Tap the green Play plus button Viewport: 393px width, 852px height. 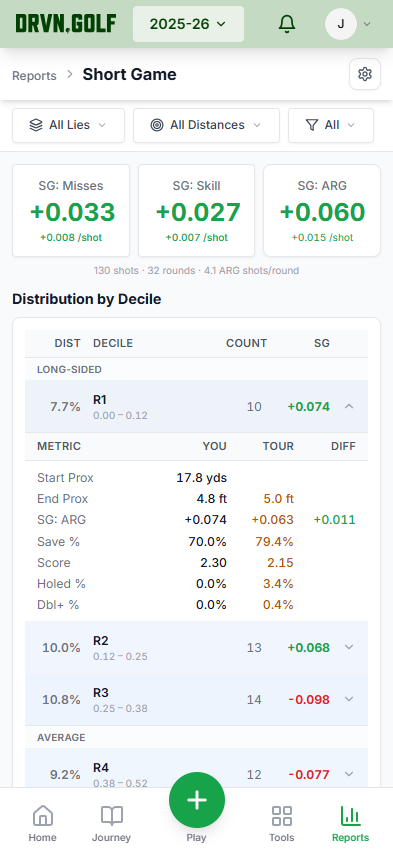197,800
